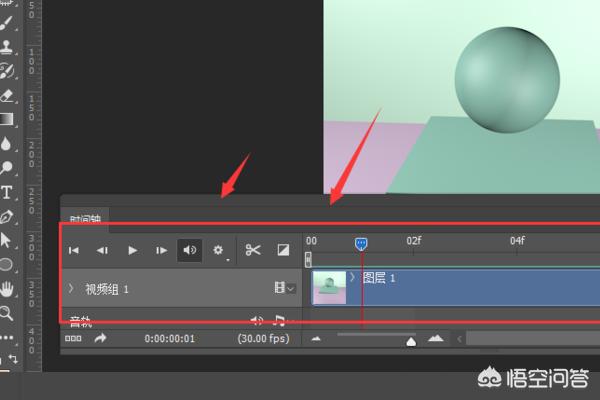Click the scissors split-at-playhead icon
This screenshot has width=600, height=400.
coord(253,250)
